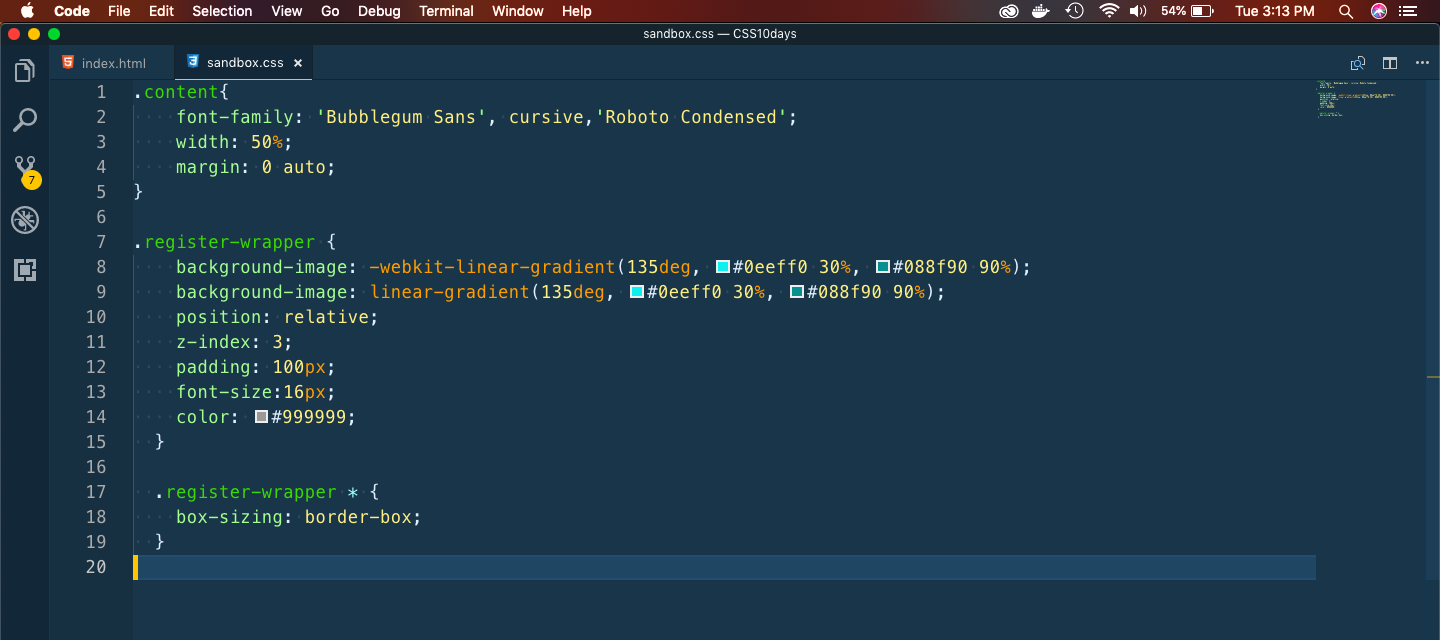Open the Code application menu

72,11
